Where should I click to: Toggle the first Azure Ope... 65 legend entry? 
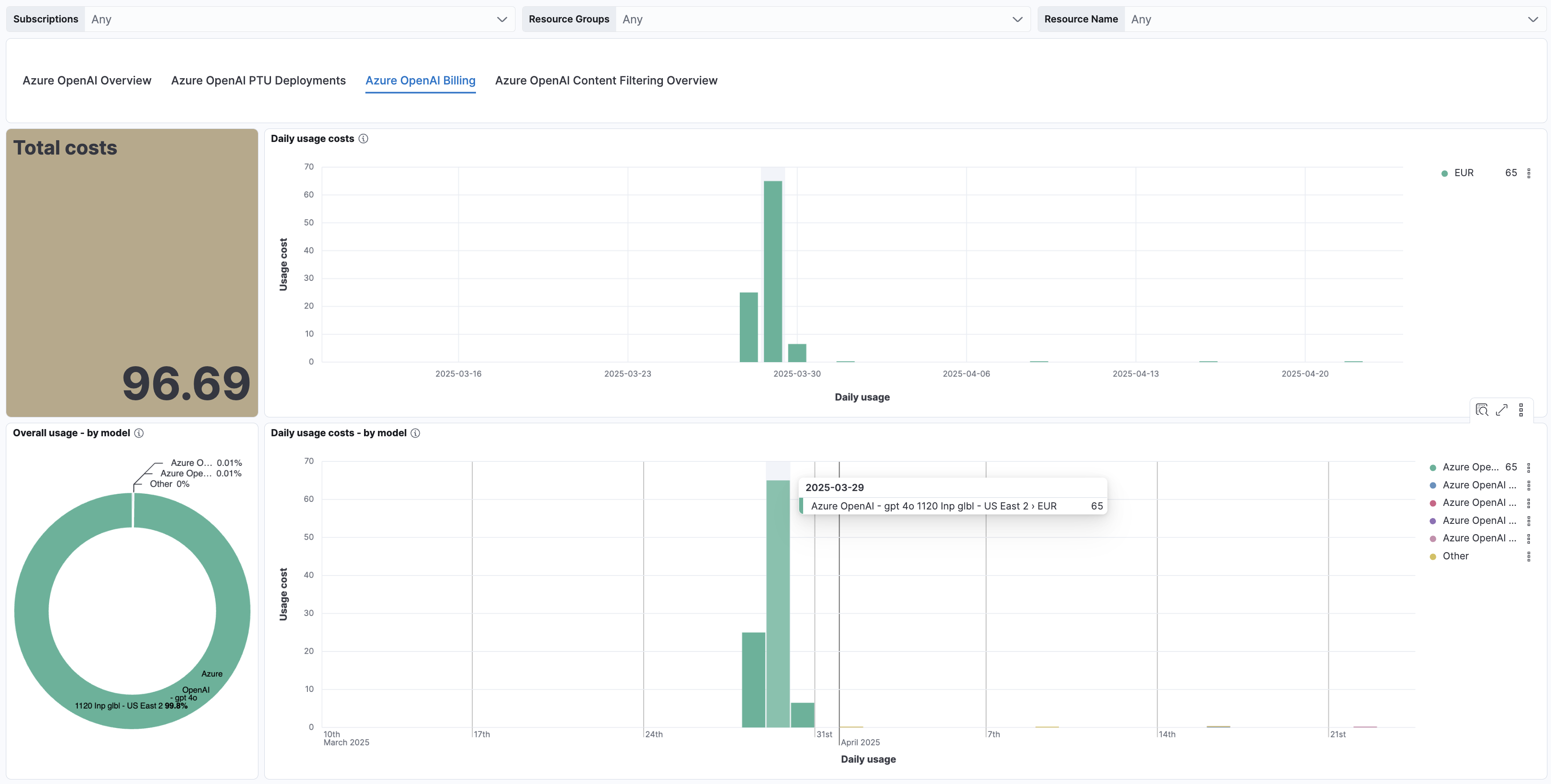tap(1470, 468)
